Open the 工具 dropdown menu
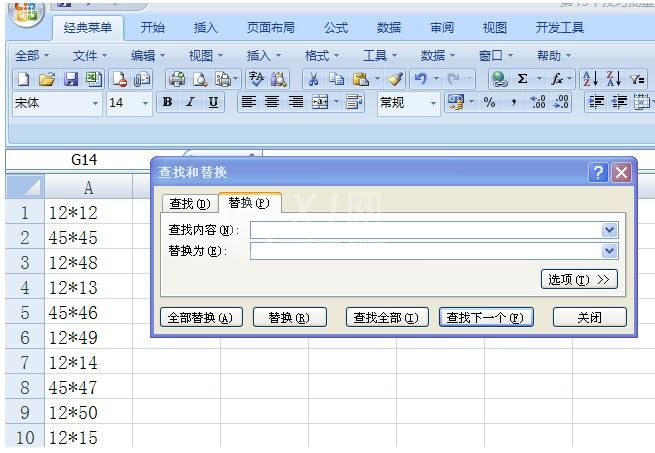The image size is (655, 453). point(380,56)
